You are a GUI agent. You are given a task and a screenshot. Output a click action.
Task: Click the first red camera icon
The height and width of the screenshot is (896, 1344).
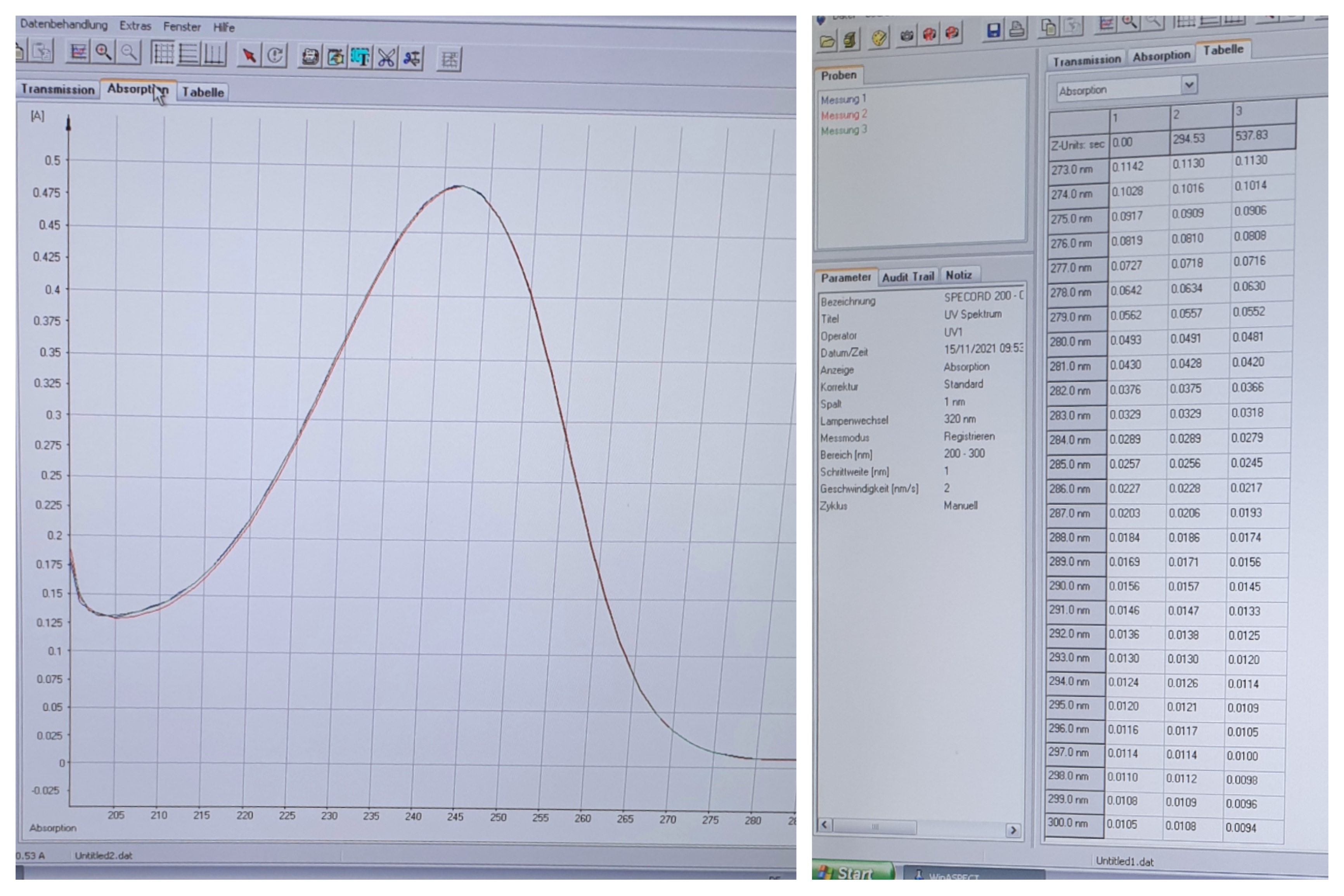(929, 34)
